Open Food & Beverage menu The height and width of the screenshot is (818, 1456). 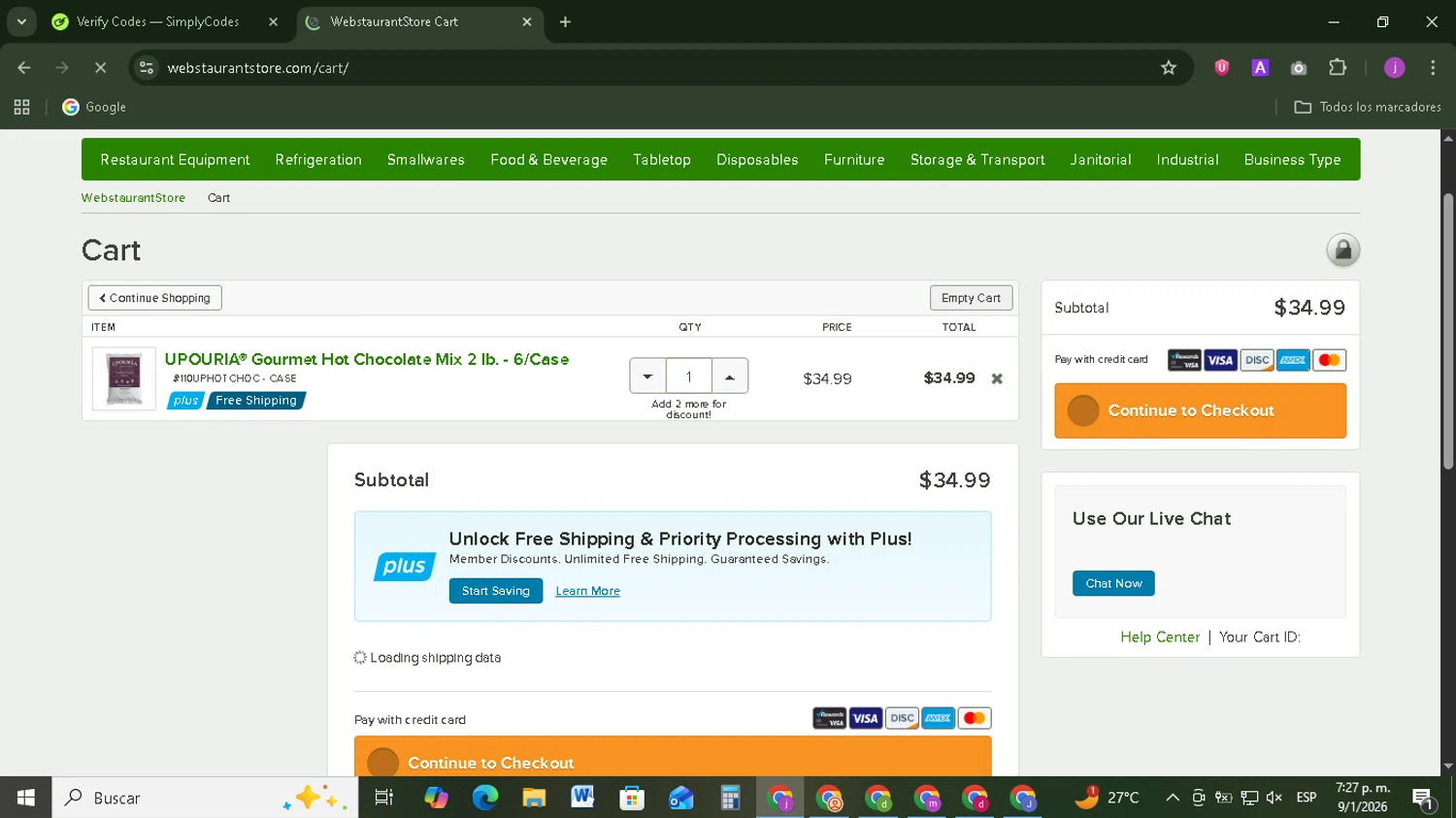(x=548, y=159)
